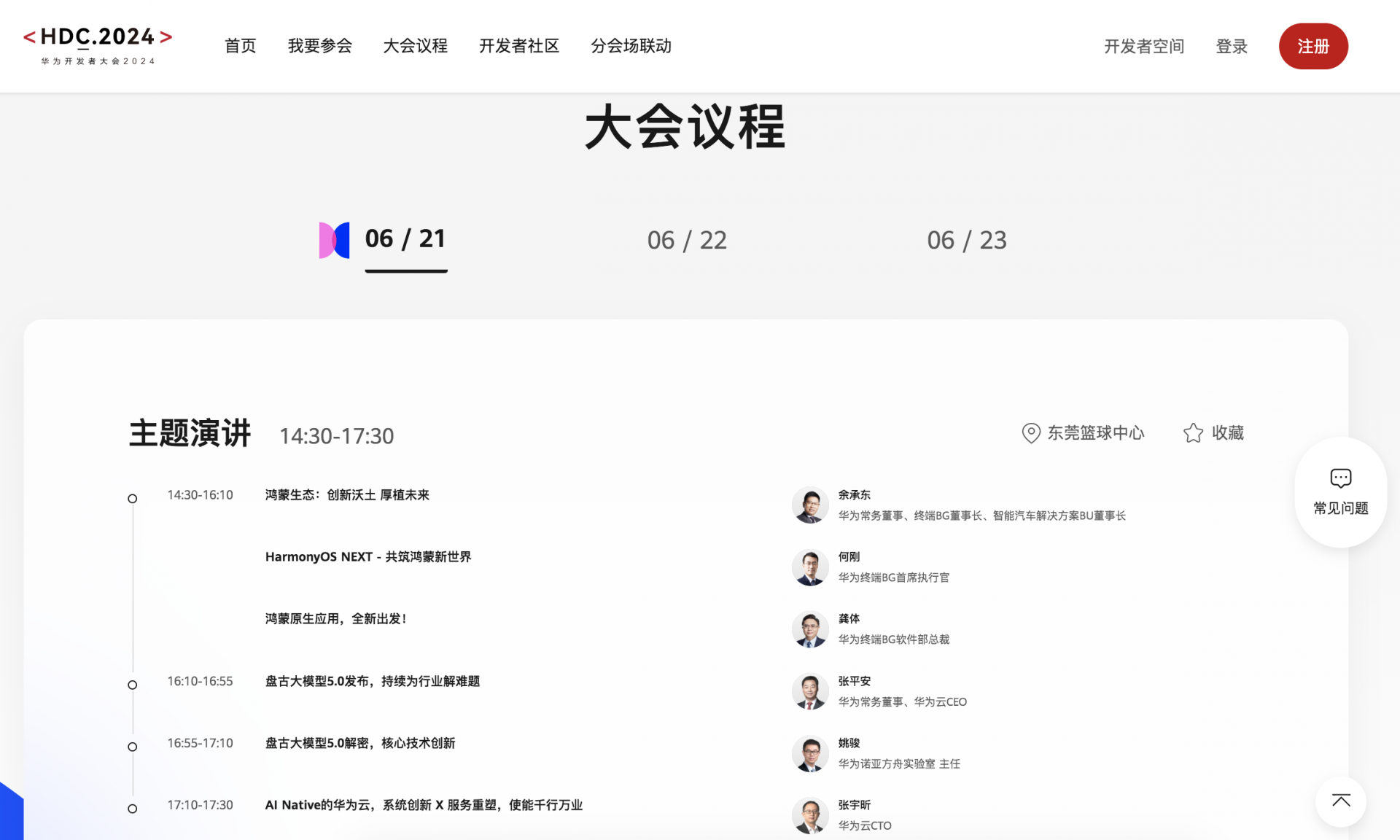Click the portrait of 姚骏

coord(810,753)
